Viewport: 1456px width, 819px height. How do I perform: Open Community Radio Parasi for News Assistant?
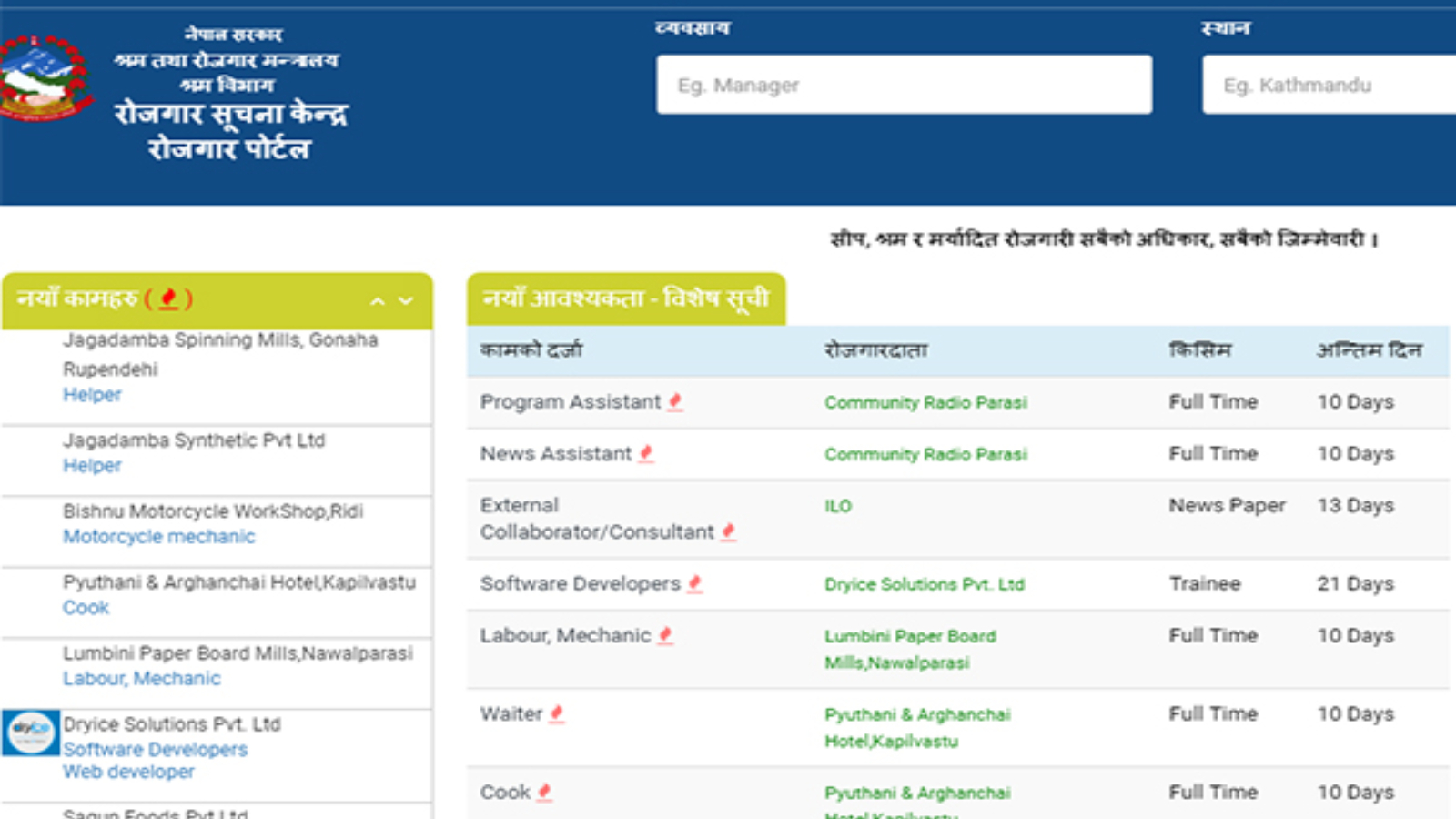[925, 454]
